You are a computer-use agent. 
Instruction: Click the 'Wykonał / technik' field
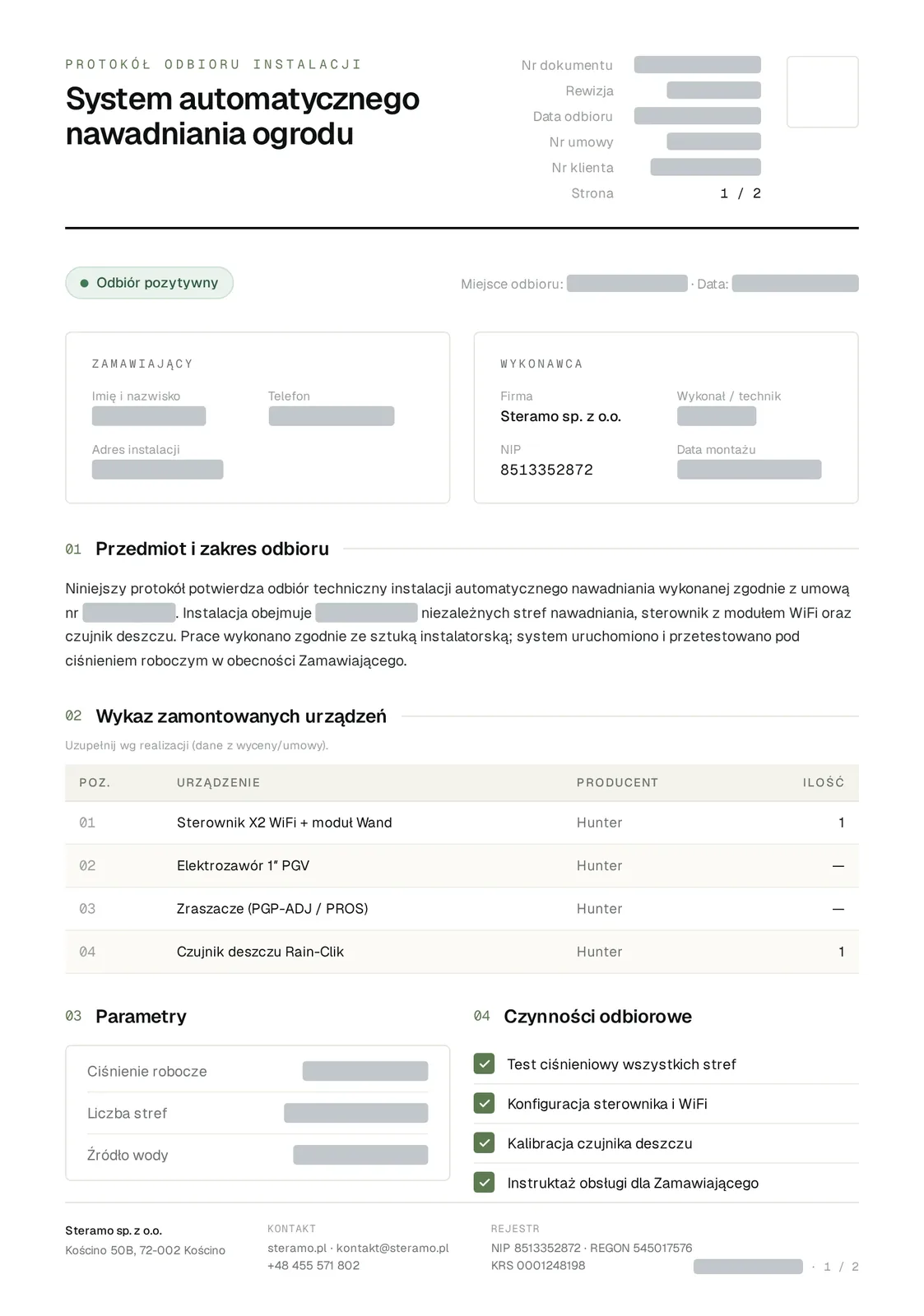coord(716,416)
